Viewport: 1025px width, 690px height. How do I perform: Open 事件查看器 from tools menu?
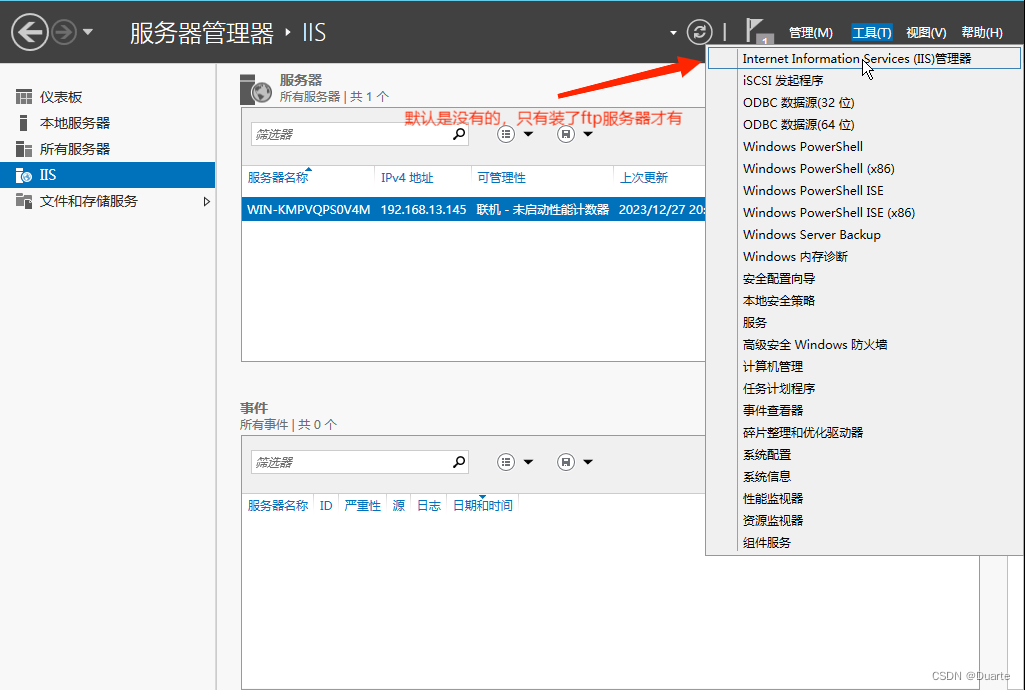pyautogui.click(x=864, y=410)
